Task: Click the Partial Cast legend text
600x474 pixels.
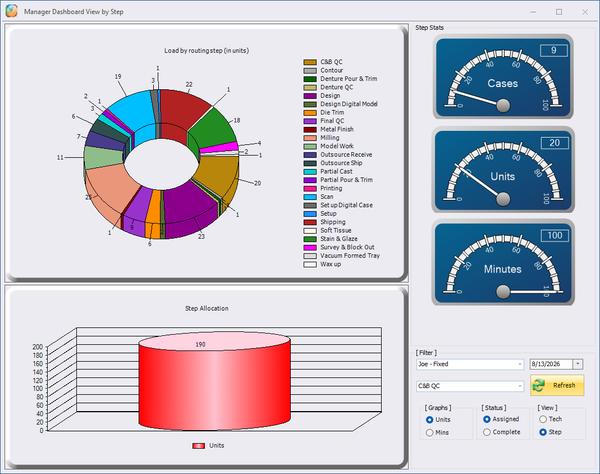Action: click(336, 171)
